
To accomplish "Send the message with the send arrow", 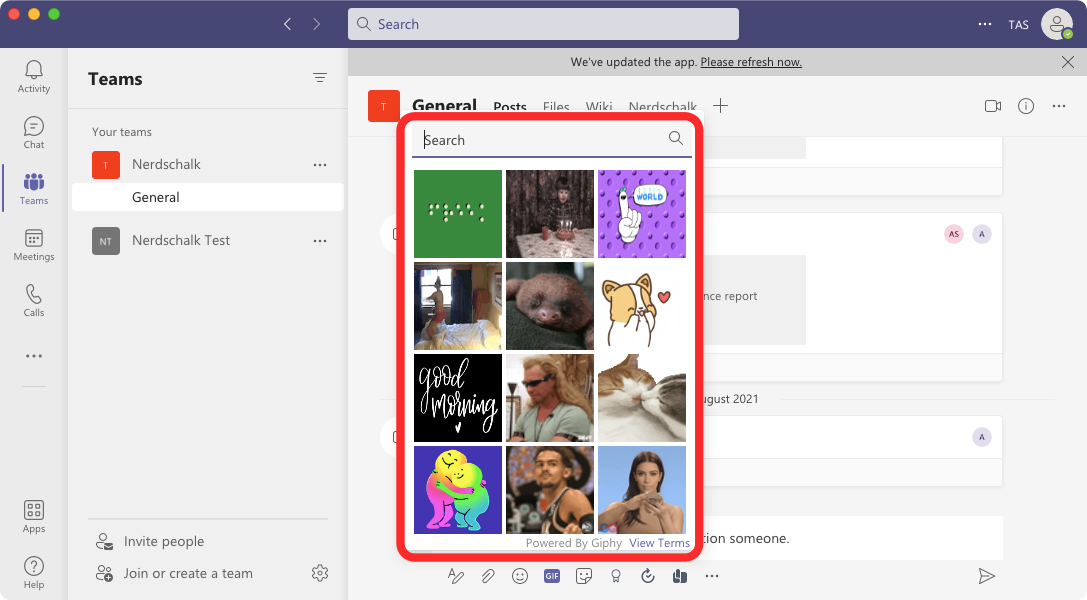I will [986, 576].
